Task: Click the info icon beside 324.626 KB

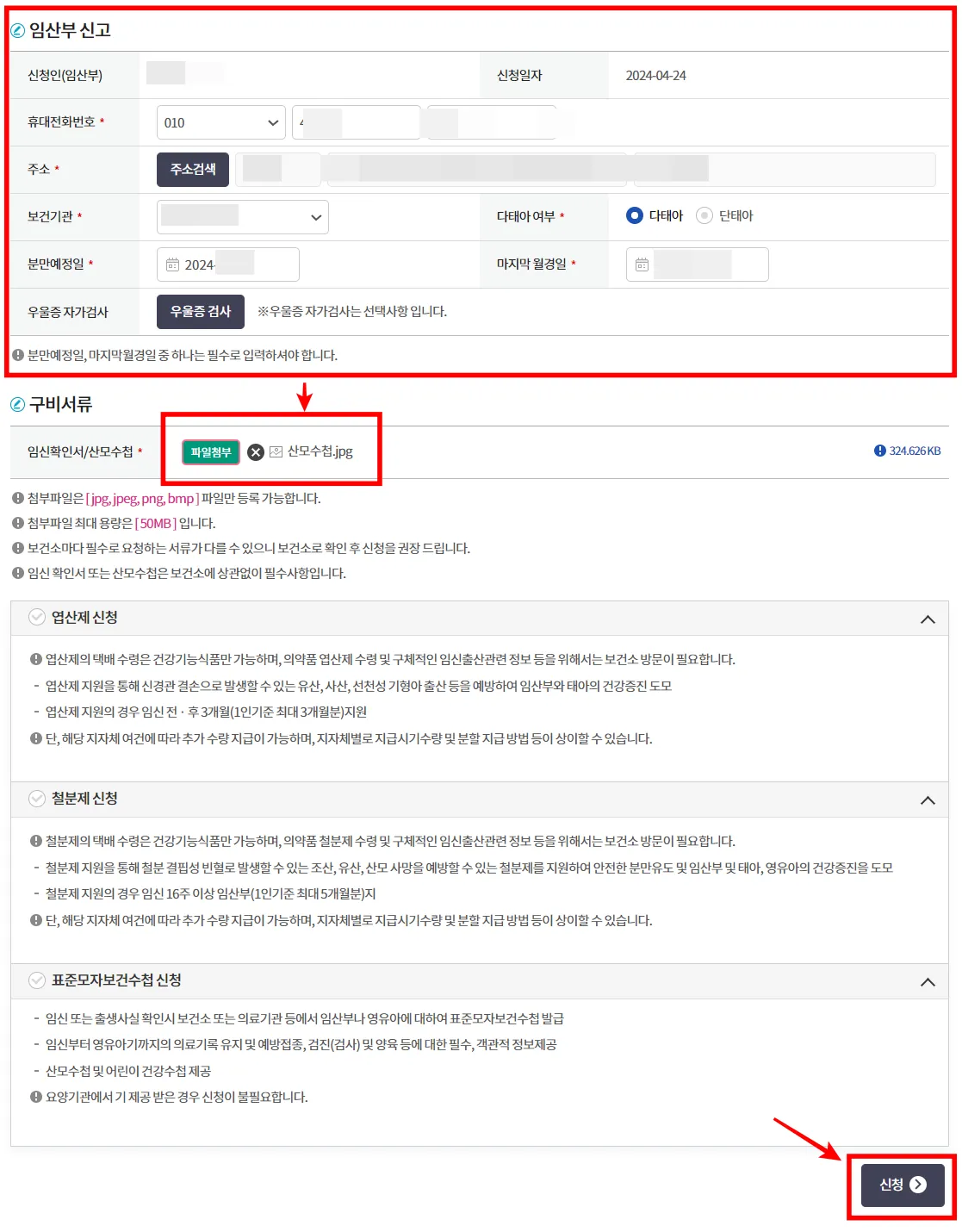Action: point(879,451)
